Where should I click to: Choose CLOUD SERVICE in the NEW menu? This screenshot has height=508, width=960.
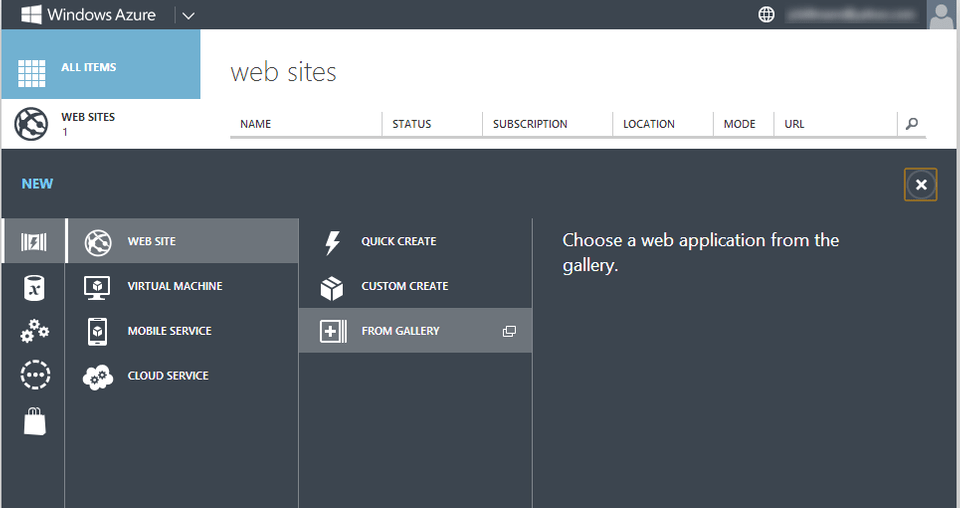click(182, 375)
